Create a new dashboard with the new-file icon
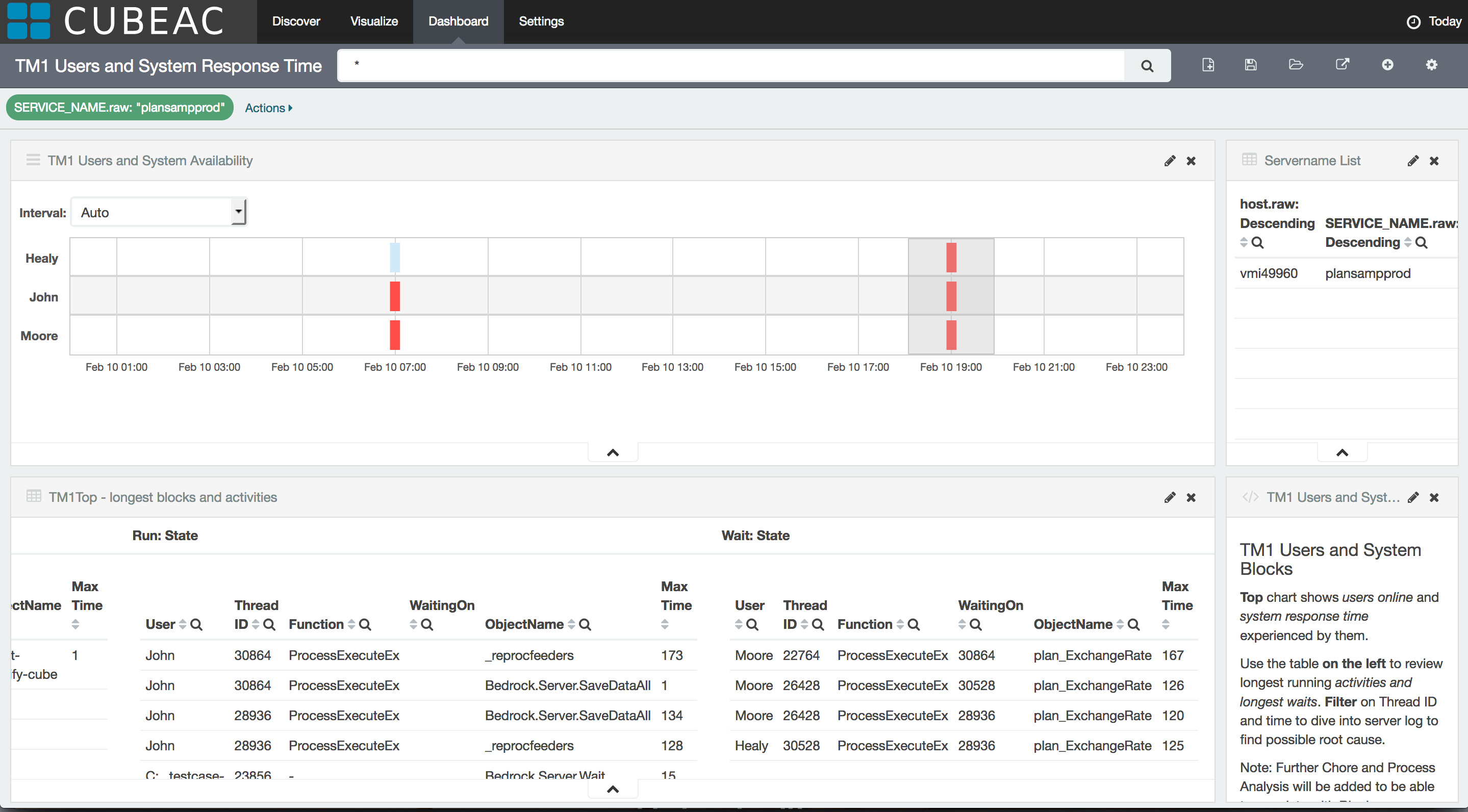Viewport: 1468px width, 812px height. pos(1208,65)
